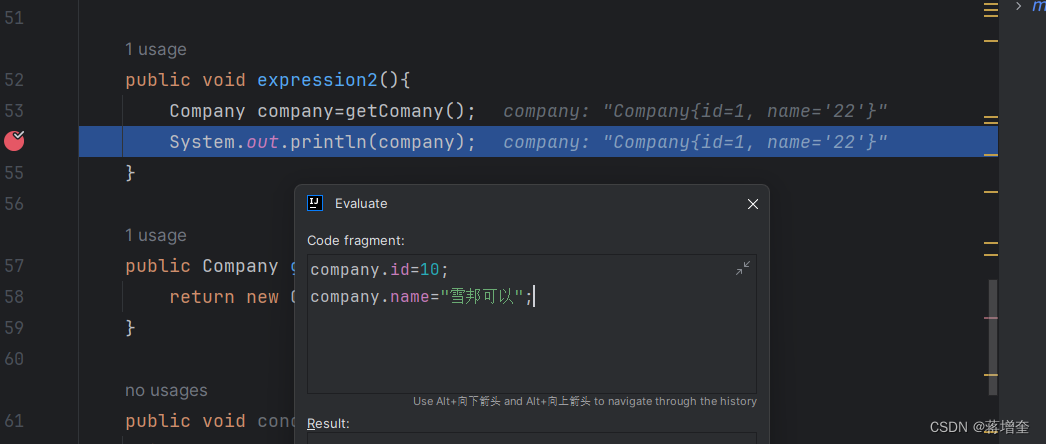Click the line number 57 in the gutter
Viewport: 1046px width, 444px height.
pos(14,266)
